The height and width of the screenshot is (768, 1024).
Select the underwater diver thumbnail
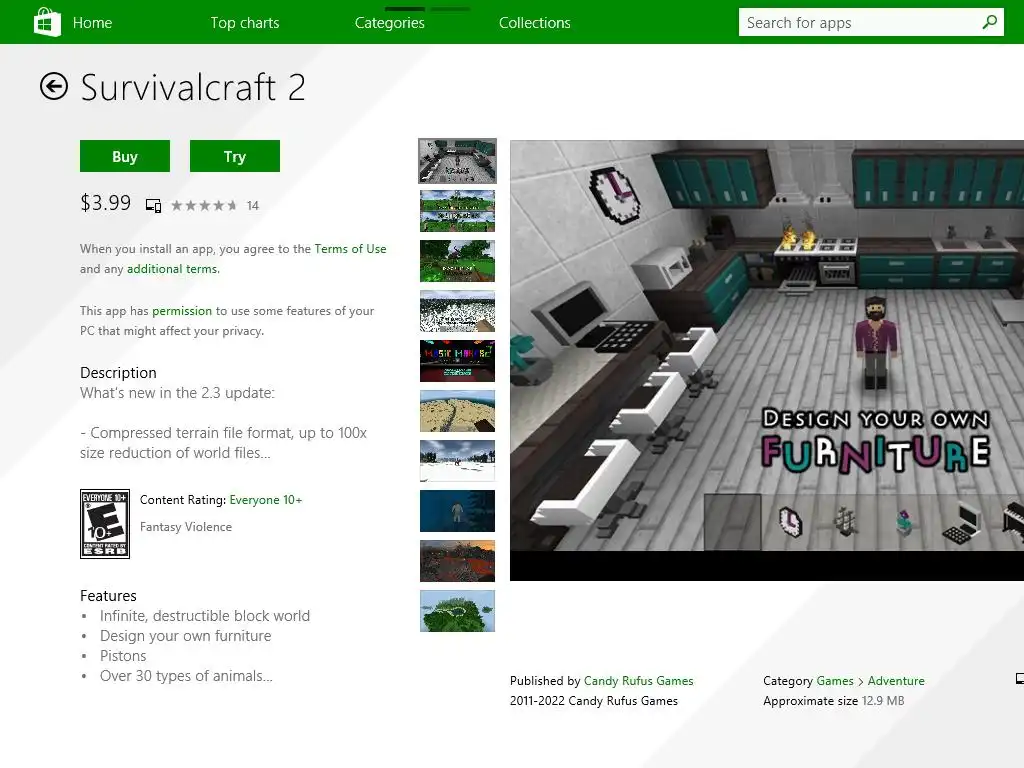(x=457, y=511)
